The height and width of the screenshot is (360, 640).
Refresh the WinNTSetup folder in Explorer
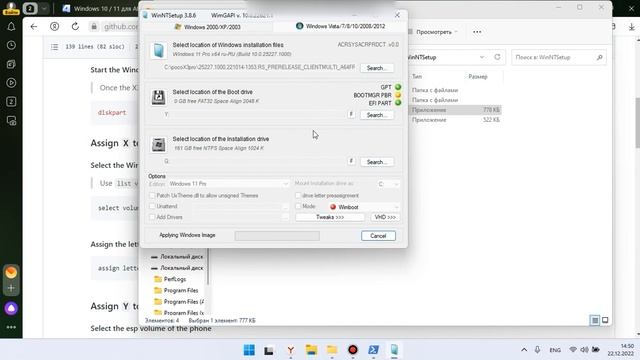(x=497, y=57)
